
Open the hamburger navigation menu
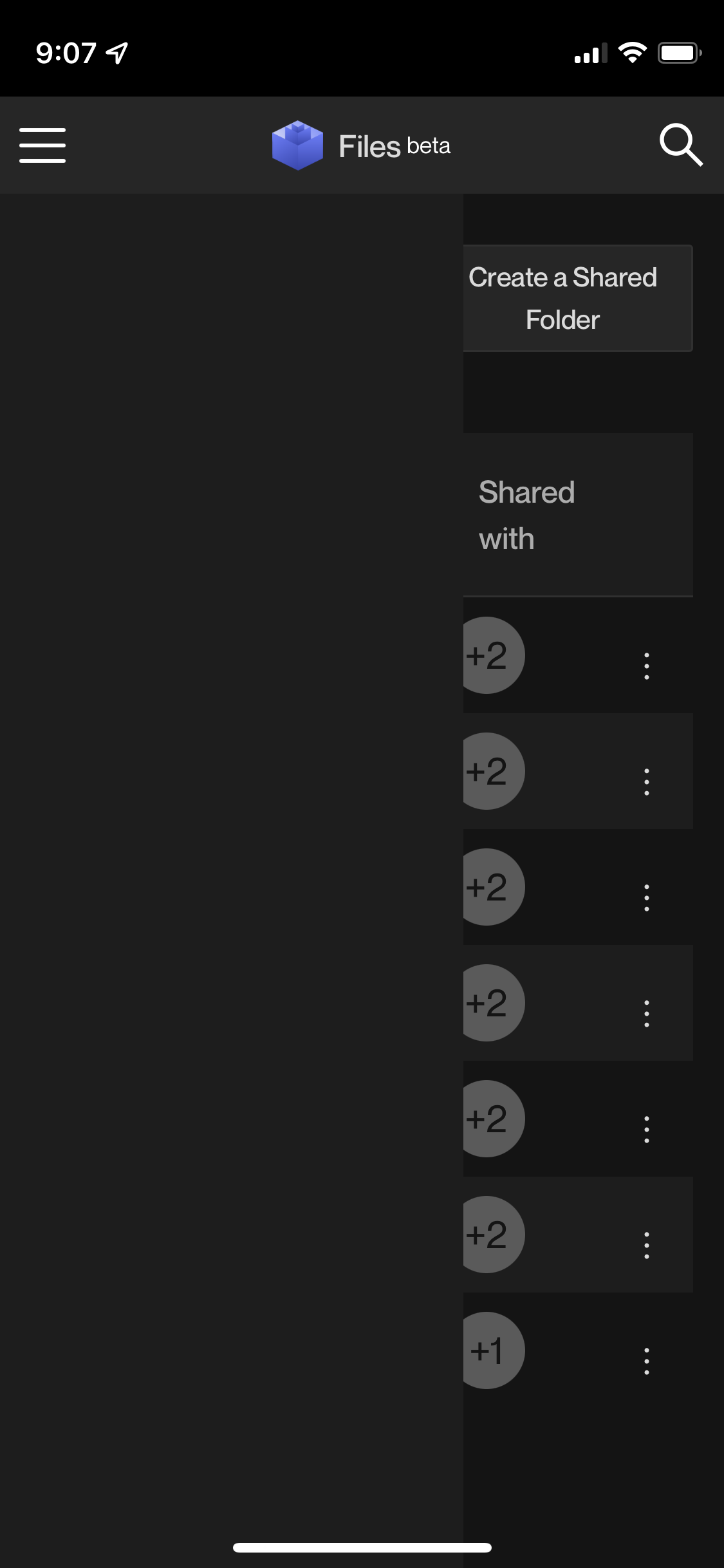[x=42, y=145]
